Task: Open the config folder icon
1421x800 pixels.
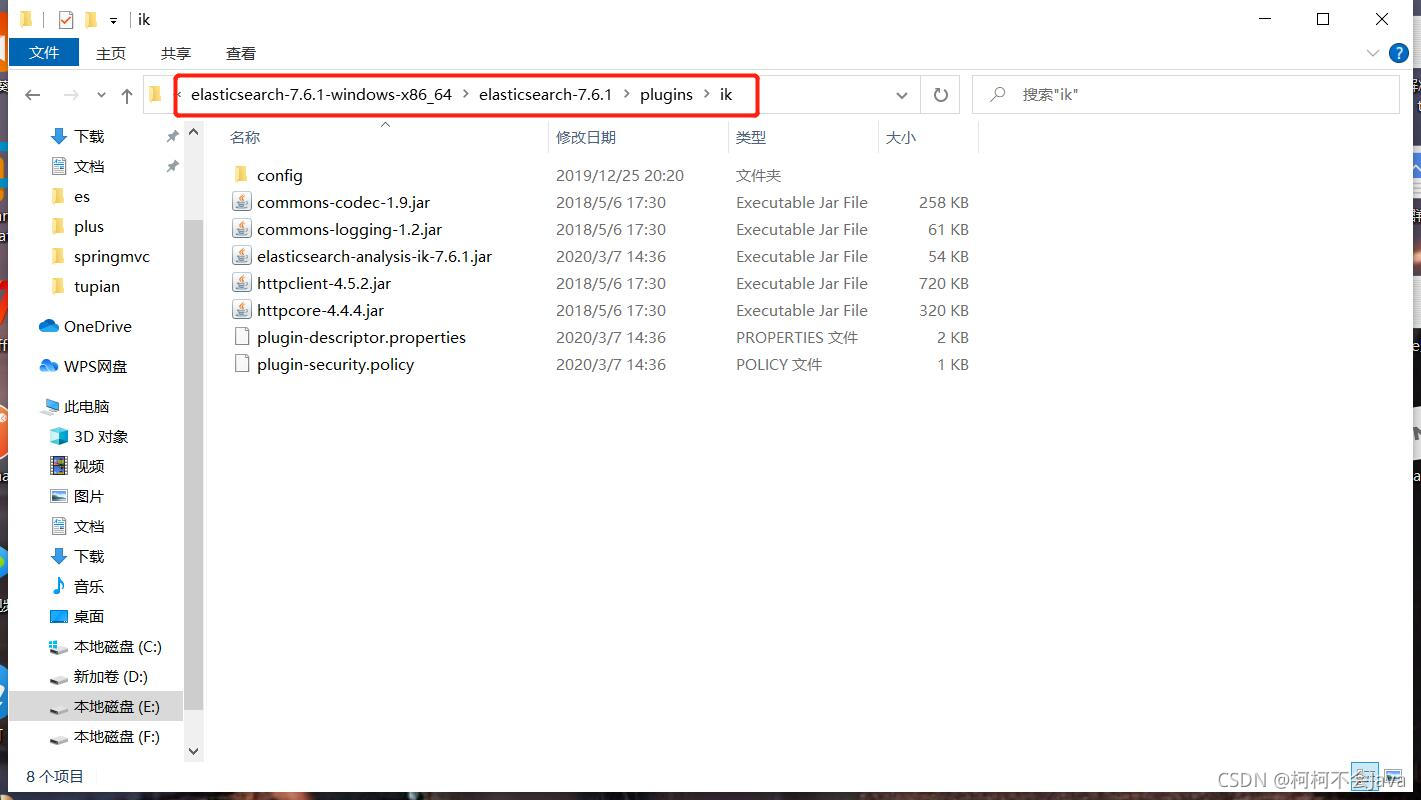Action: coord(240,175)
